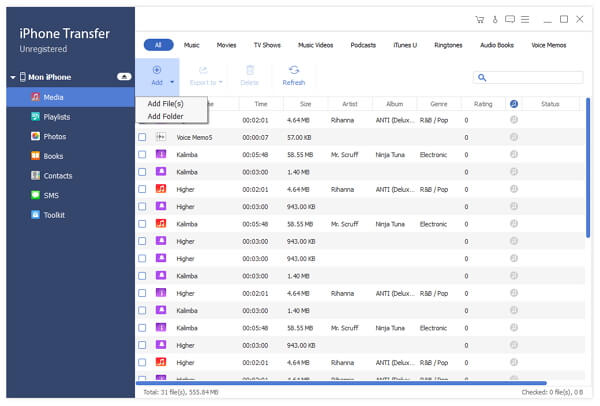The width and height of the screenshot is (600, 406).
Task: Check the first Kalimba 1.40 MB checkbox
Action: click(x=142, y=172)
